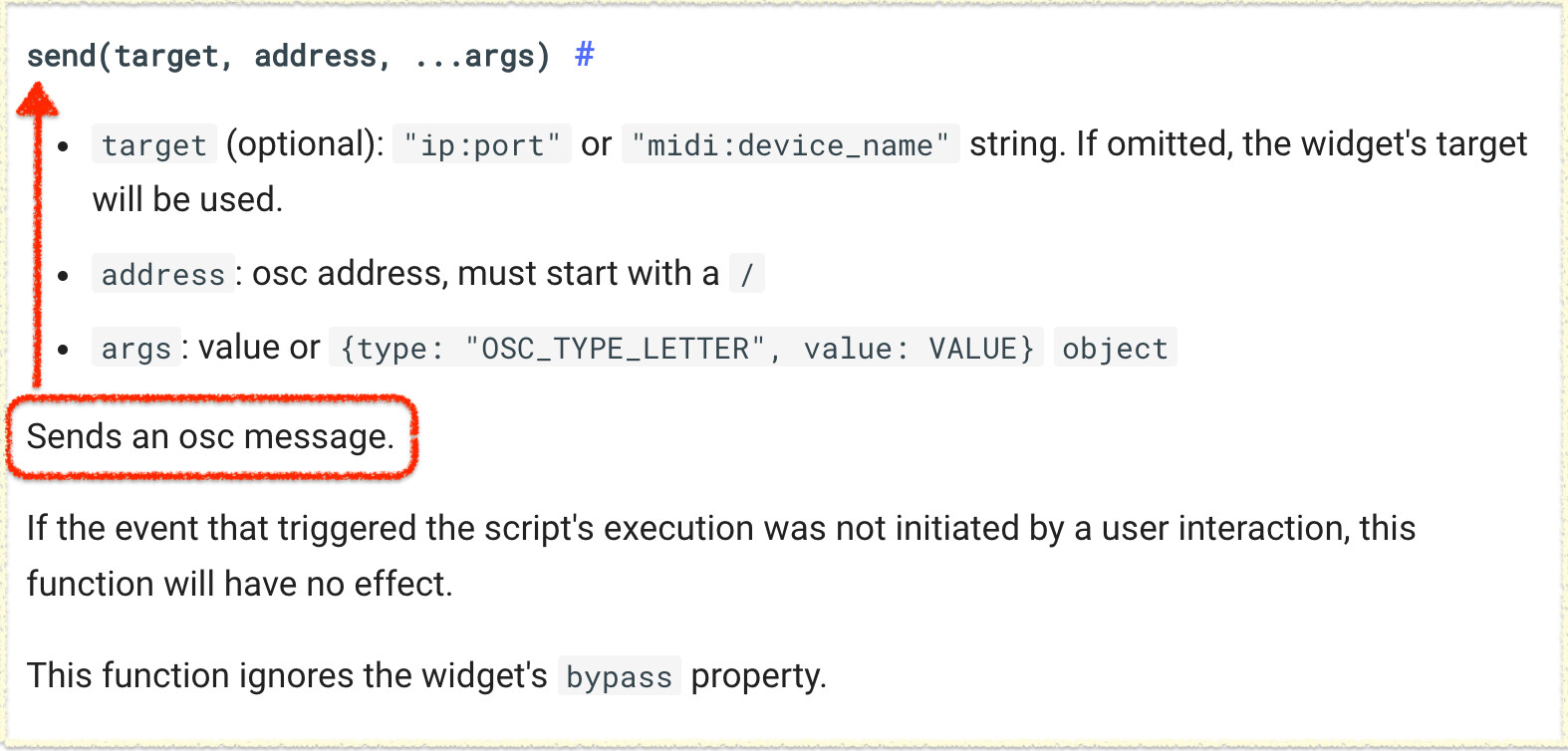This screenshot has height=751, width=1568.
Task: Click the bullet point before args
Action: [63, 350]
